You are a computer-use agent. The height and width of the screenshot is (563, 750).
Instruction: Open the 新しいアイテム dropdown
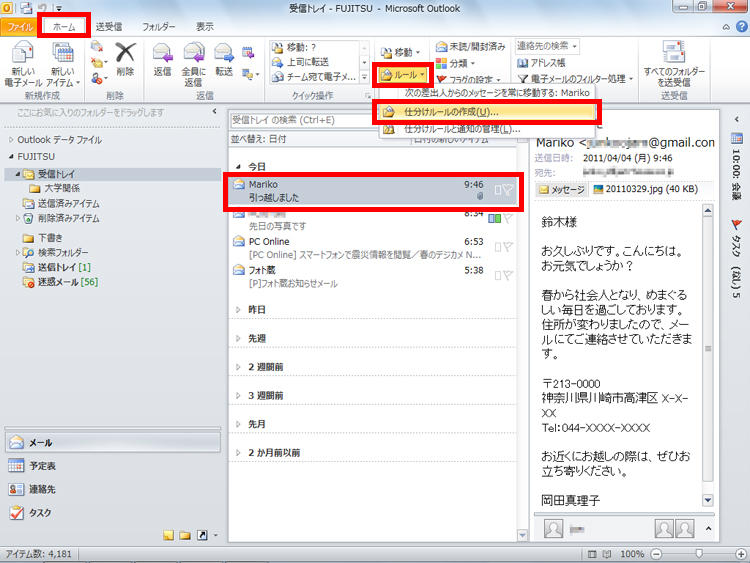63,64
